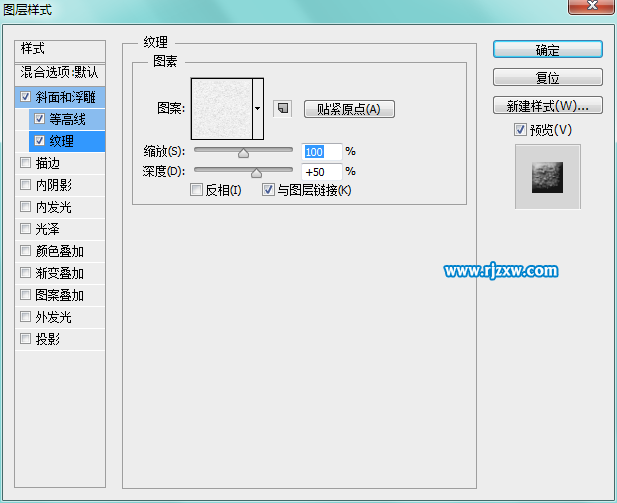This screenshot has height=503, width=617.
Task: Toggle the 预览(V) preview checkbox
Action: pos(520,129)
